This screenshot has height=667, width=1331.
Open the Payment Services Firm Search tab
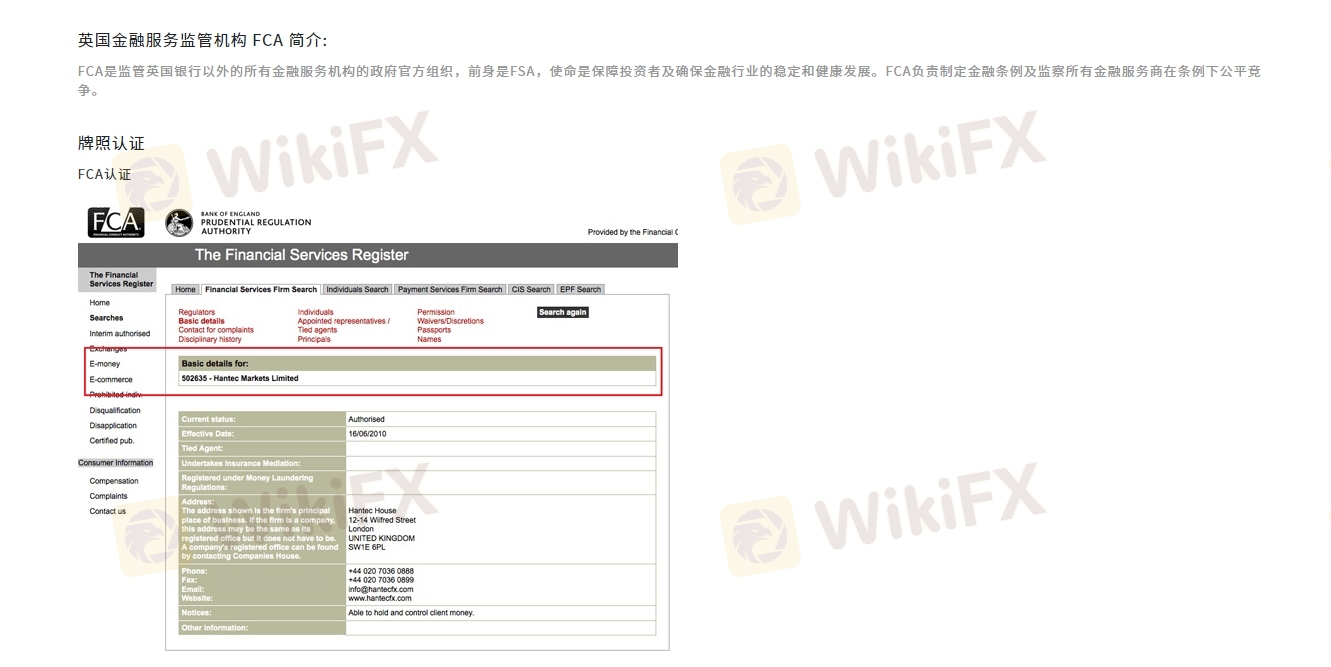[x=450, y=290]
